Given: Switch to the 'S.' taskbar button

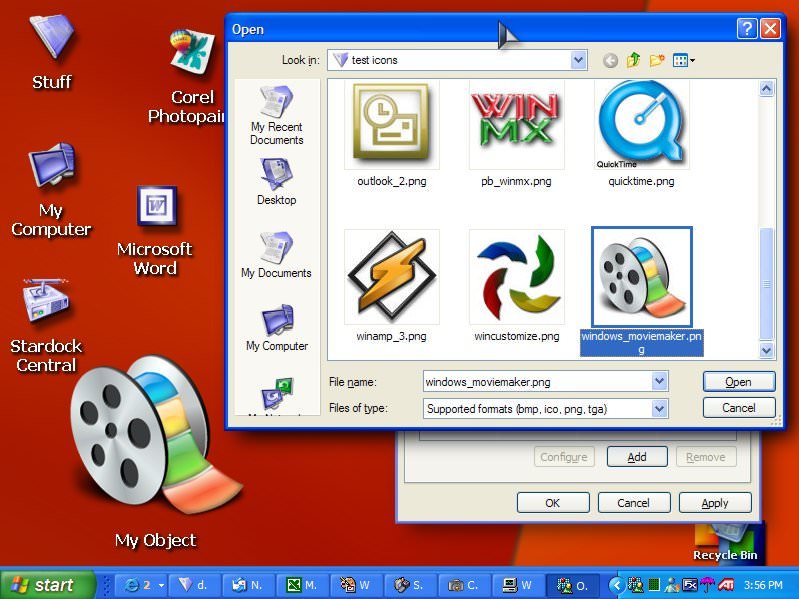Looking at the screenshot, I should click(411, 585).
